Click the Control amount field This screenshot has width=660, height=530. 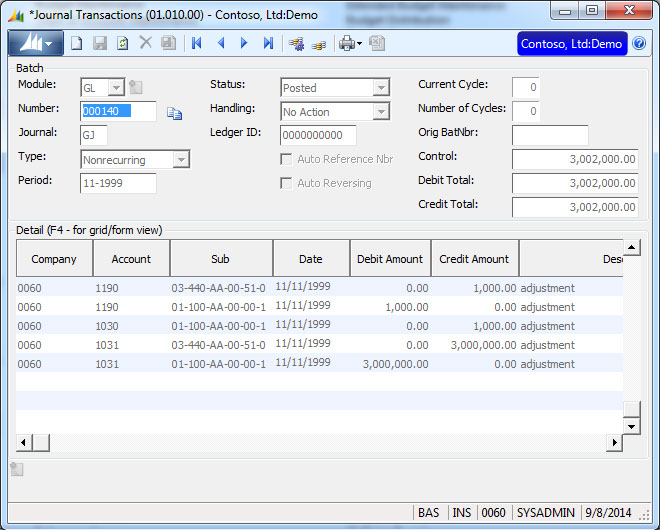[575, 159]
